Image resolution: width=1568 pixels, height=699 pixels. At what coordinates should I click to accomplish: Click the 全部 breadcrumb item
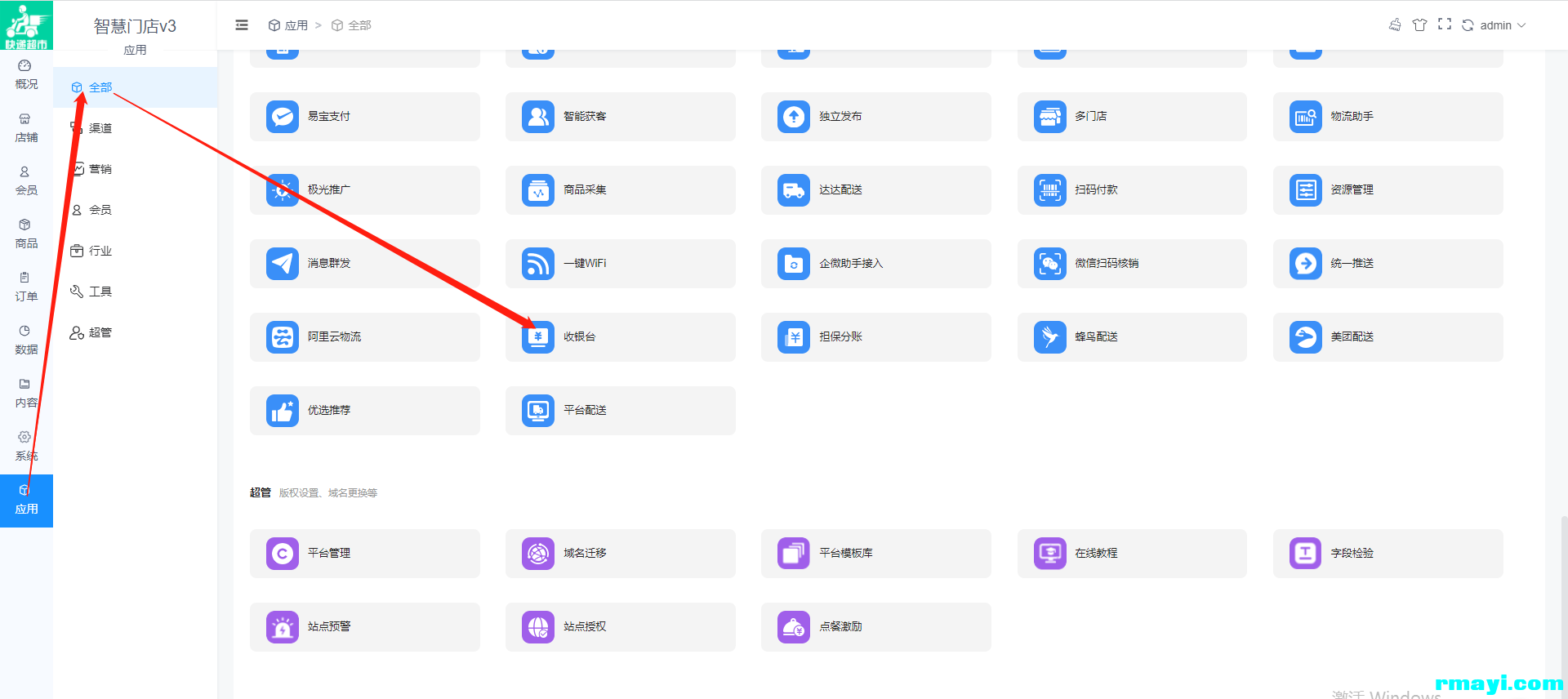pyautogui.click(x=351, y=25)
